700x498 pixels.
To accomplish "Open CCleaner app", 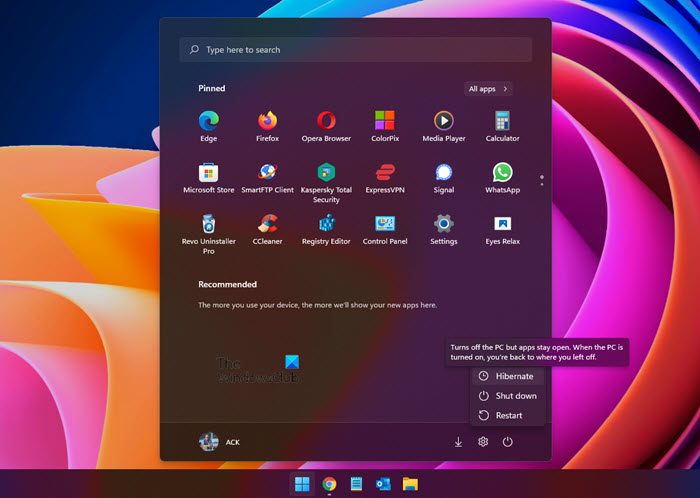I will pyautogui.click(x=267, y=229).
